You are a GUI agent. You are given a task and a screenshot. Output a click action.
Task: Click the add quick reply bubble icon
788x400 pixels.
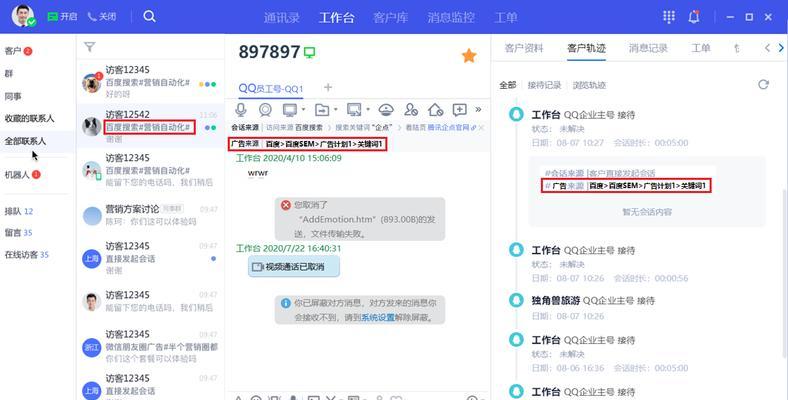459,110
